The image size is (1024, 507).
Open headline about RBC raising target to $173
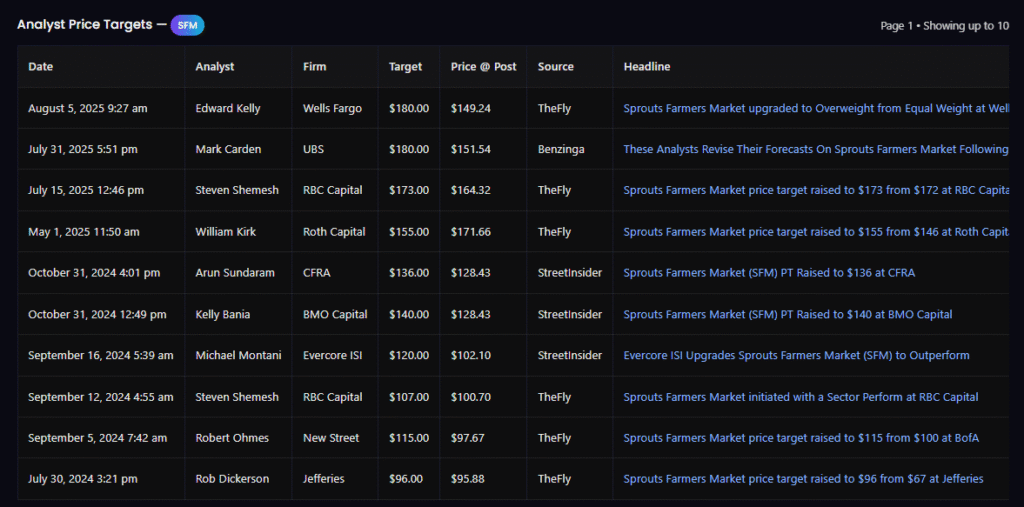pyautogui.click(x=815, y=190)
